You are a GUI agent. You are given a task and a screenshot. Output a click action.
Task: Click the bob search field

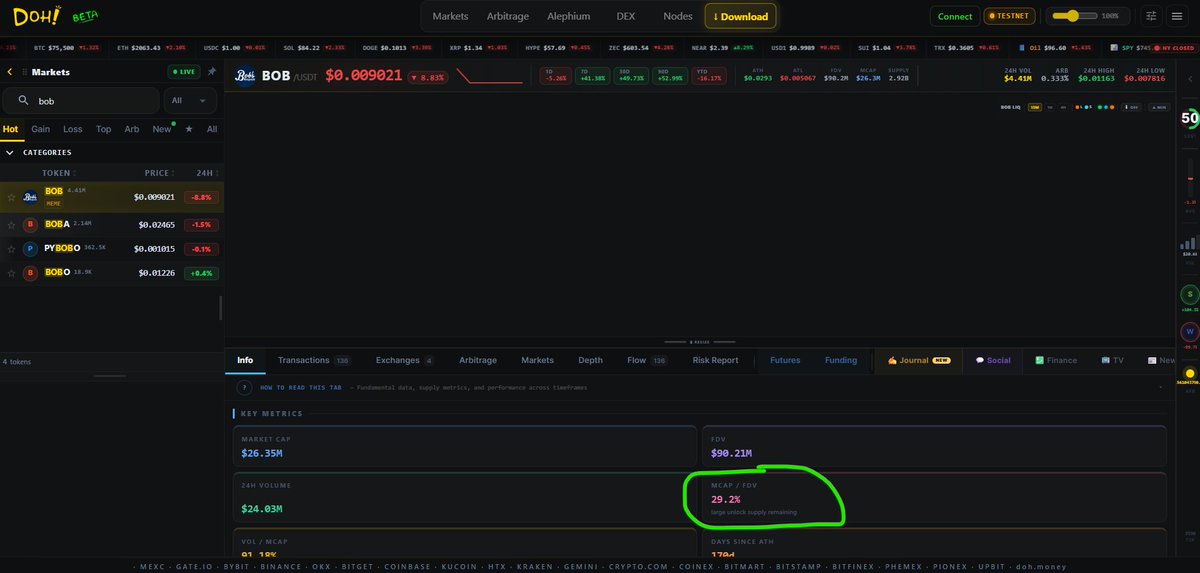coord(82,101)
